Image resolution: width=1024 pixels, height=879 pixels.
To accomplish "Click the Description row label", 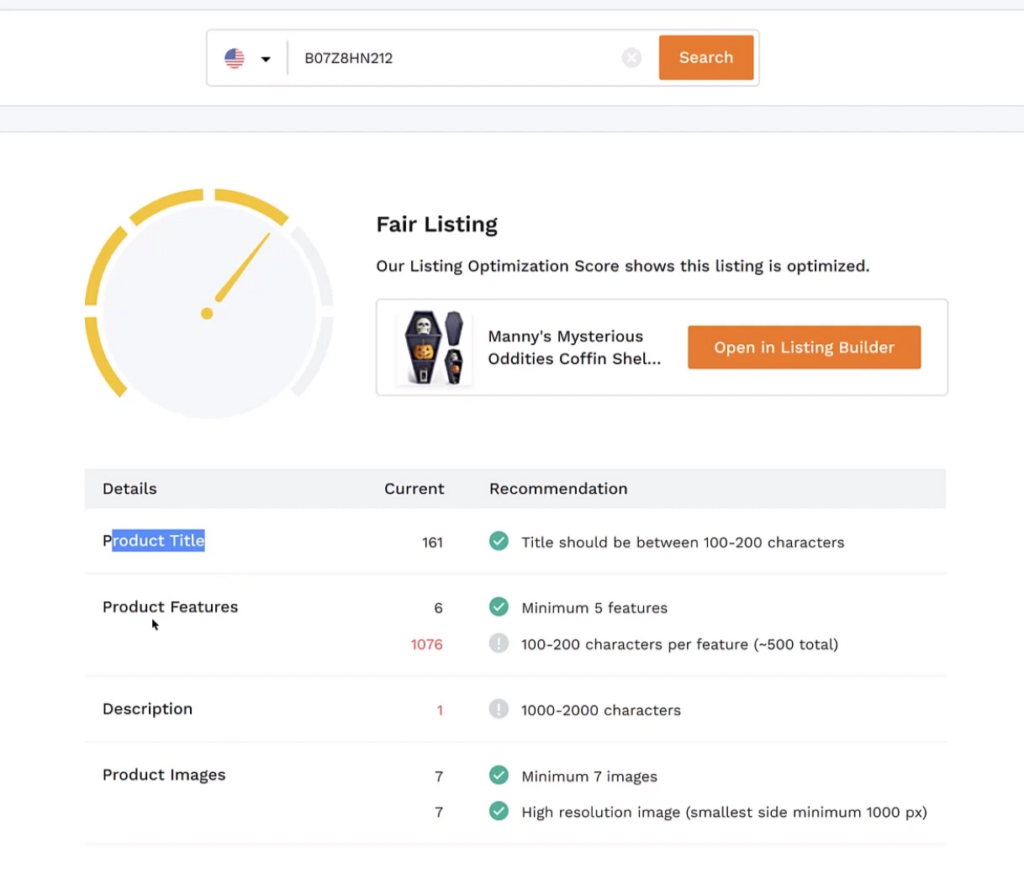I will click(x=148, y=709).
